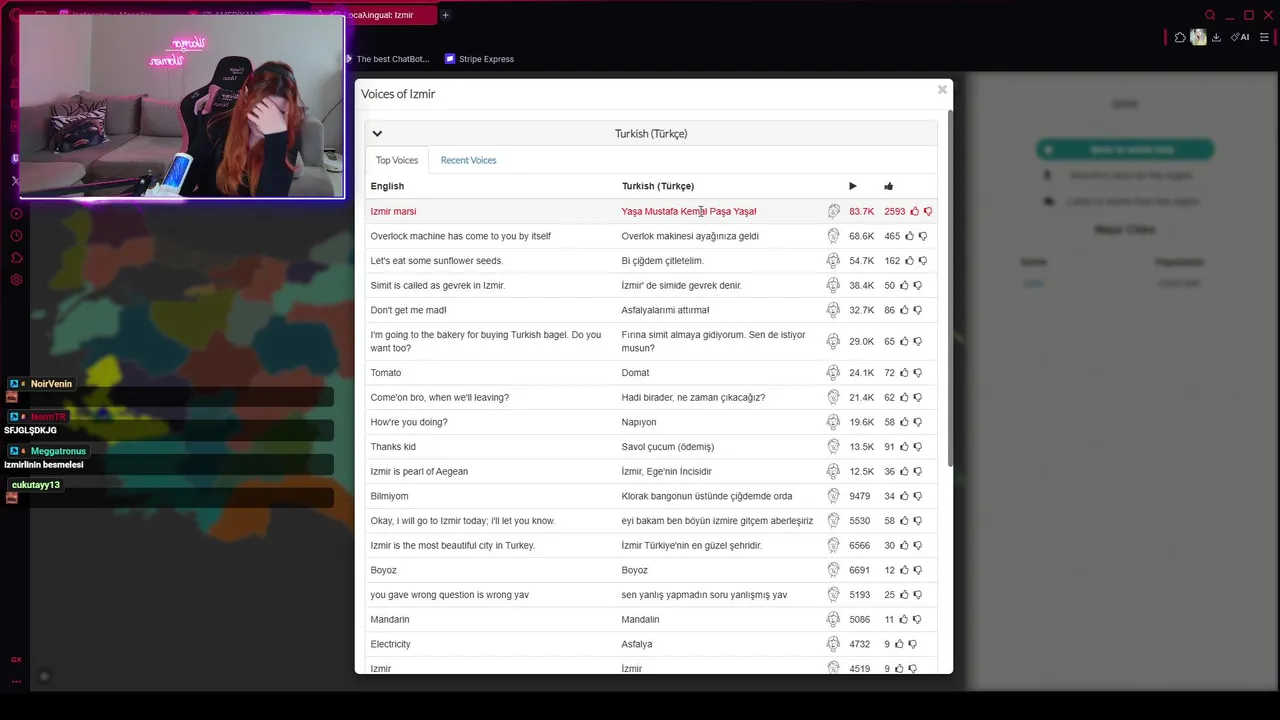
Task: Upvote the Thanks kid voice
Action: point(904,447)
